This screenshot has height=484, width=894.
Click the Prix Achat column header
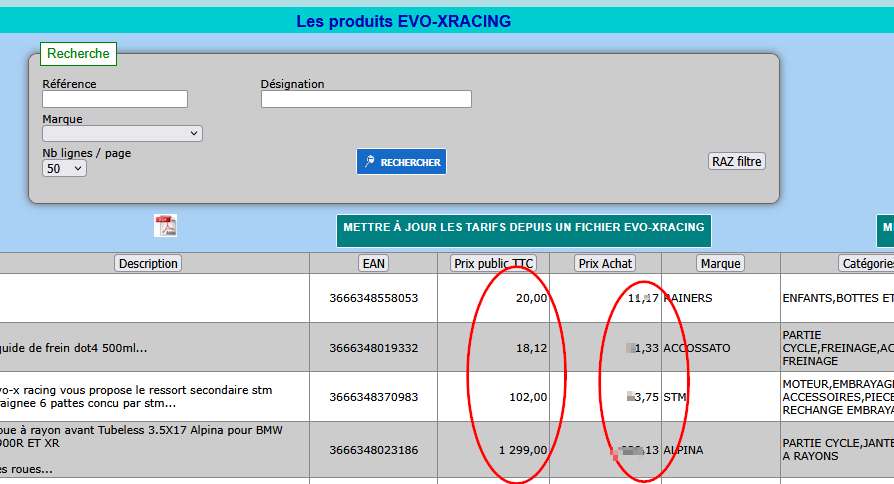pyautogui.click(x=605, y=263)
